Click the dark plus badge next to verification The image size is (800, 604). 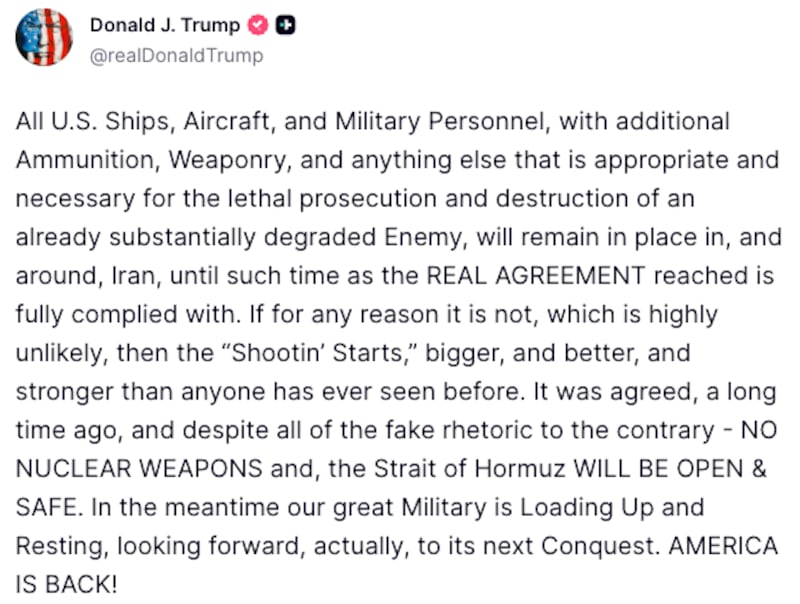(x=287, y=26)
